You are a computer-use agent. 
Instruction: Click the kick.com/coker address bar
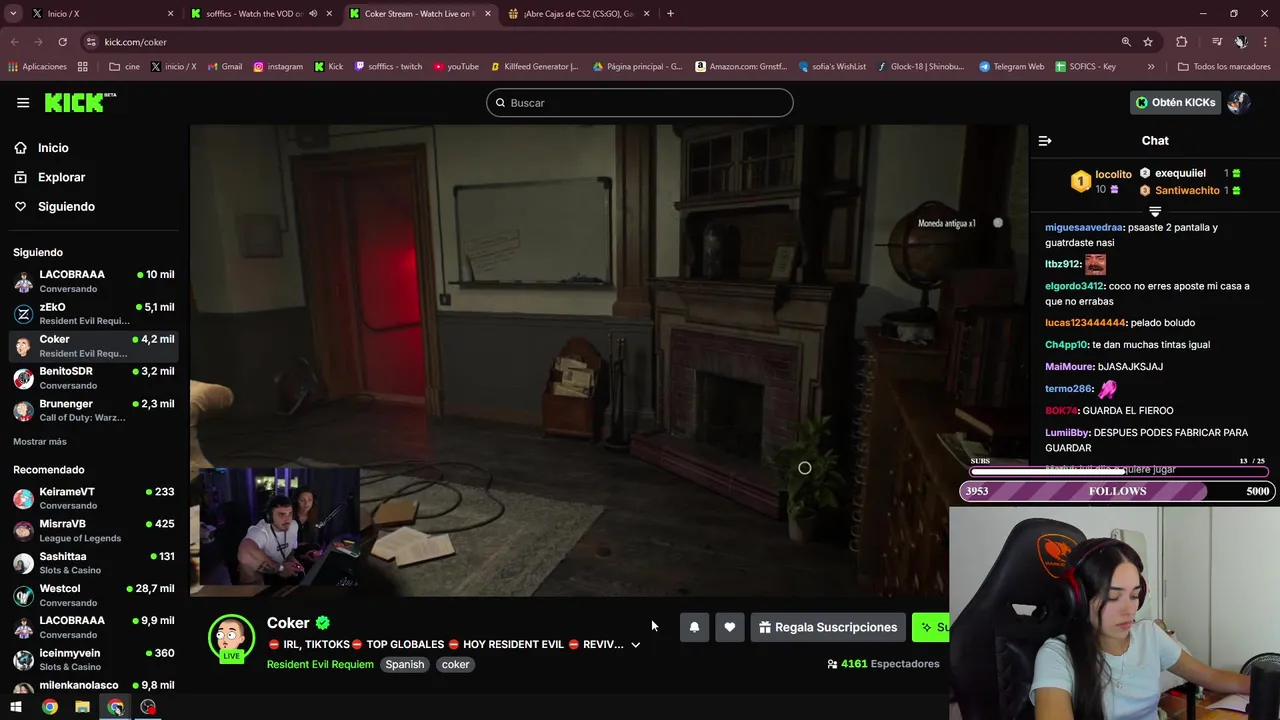click(x=600, y=42)
